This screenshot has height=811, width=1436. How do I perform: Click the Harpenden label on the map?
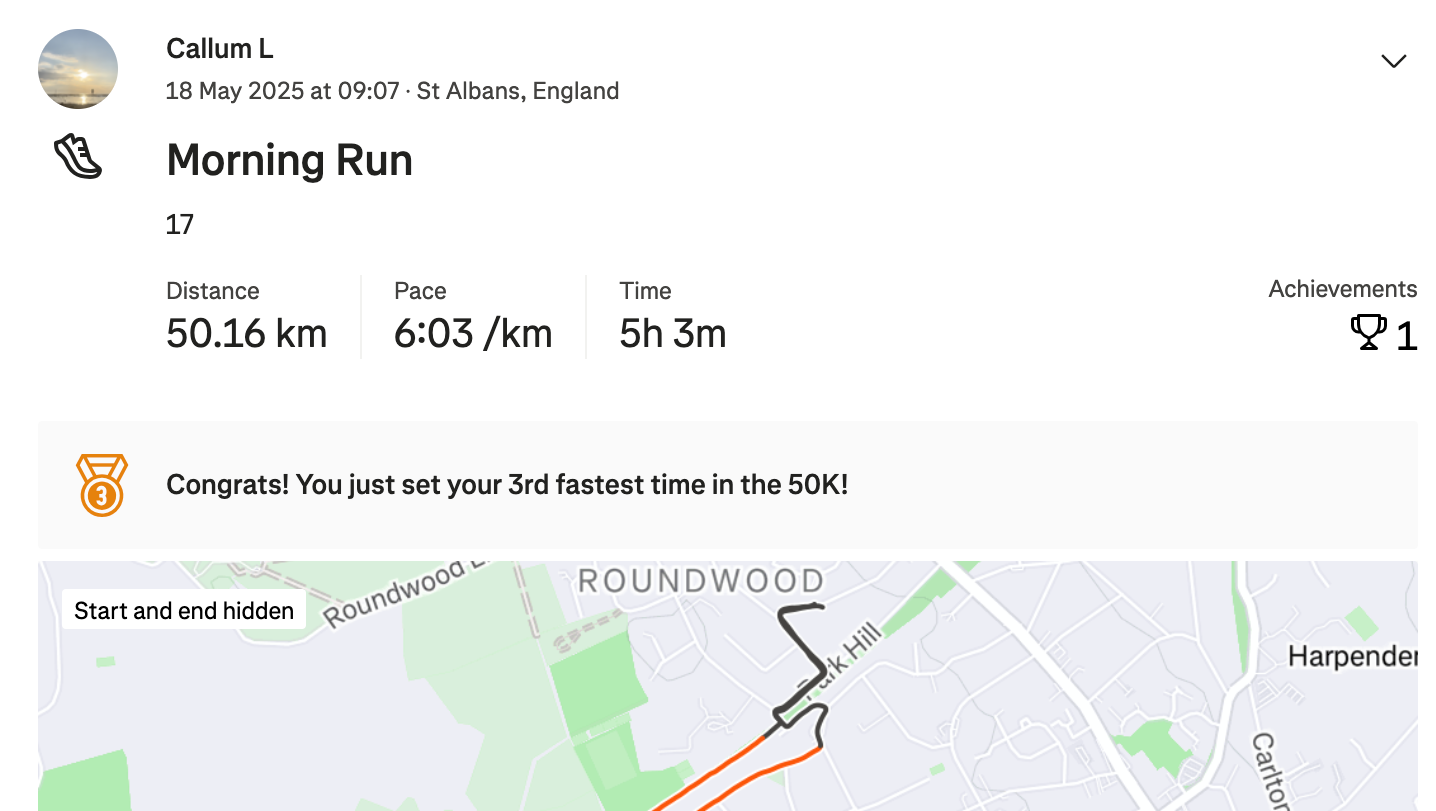coord(1352,656)
